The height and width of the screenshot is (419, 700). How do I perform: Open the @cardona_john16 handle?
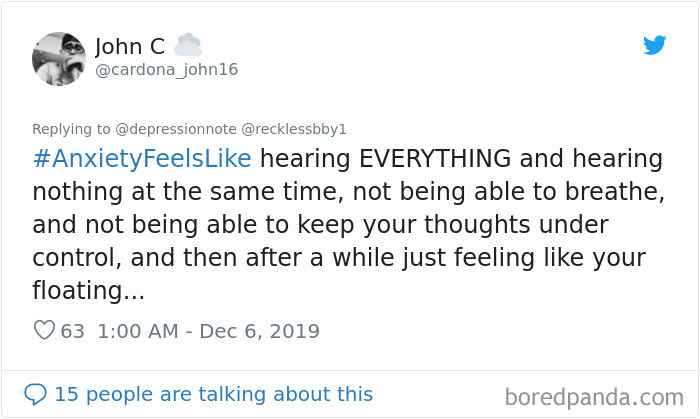click(165, 70)
